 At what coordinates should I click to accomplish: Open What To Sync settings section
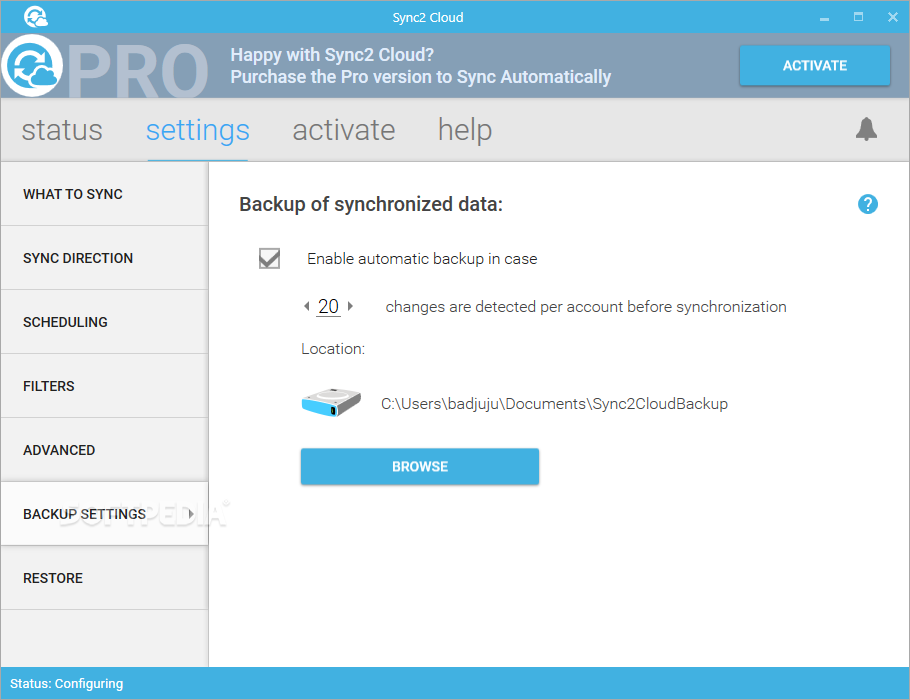104,194
